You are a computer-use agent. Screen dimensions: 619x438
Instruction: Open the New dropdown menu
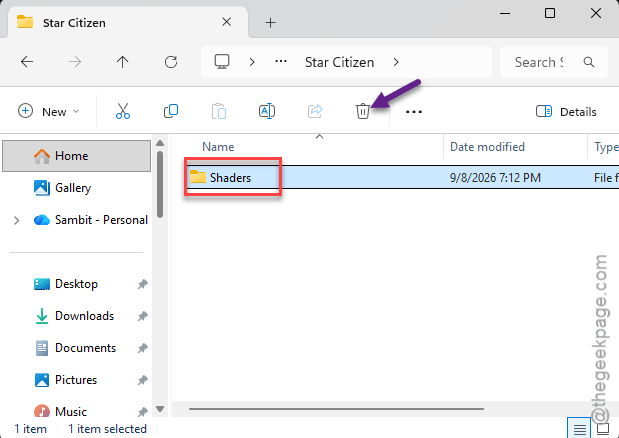[x=49, y=112]
